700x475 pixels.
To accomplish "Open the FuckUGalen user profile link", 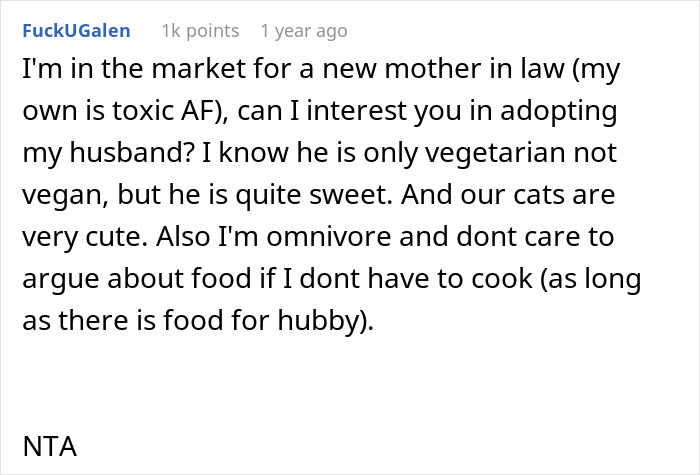I will click(x=75, y=31).
